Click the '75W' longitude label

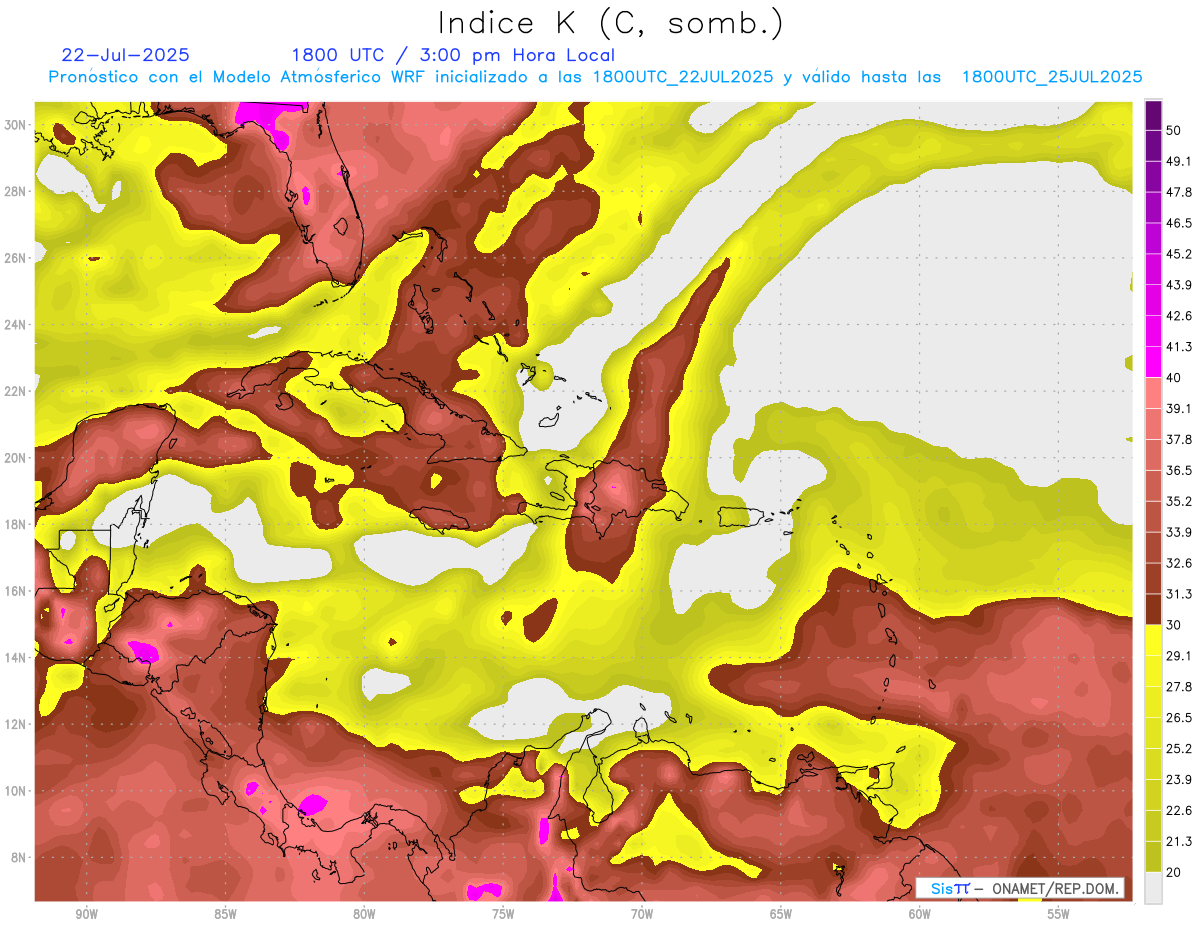tap(503, 914)
